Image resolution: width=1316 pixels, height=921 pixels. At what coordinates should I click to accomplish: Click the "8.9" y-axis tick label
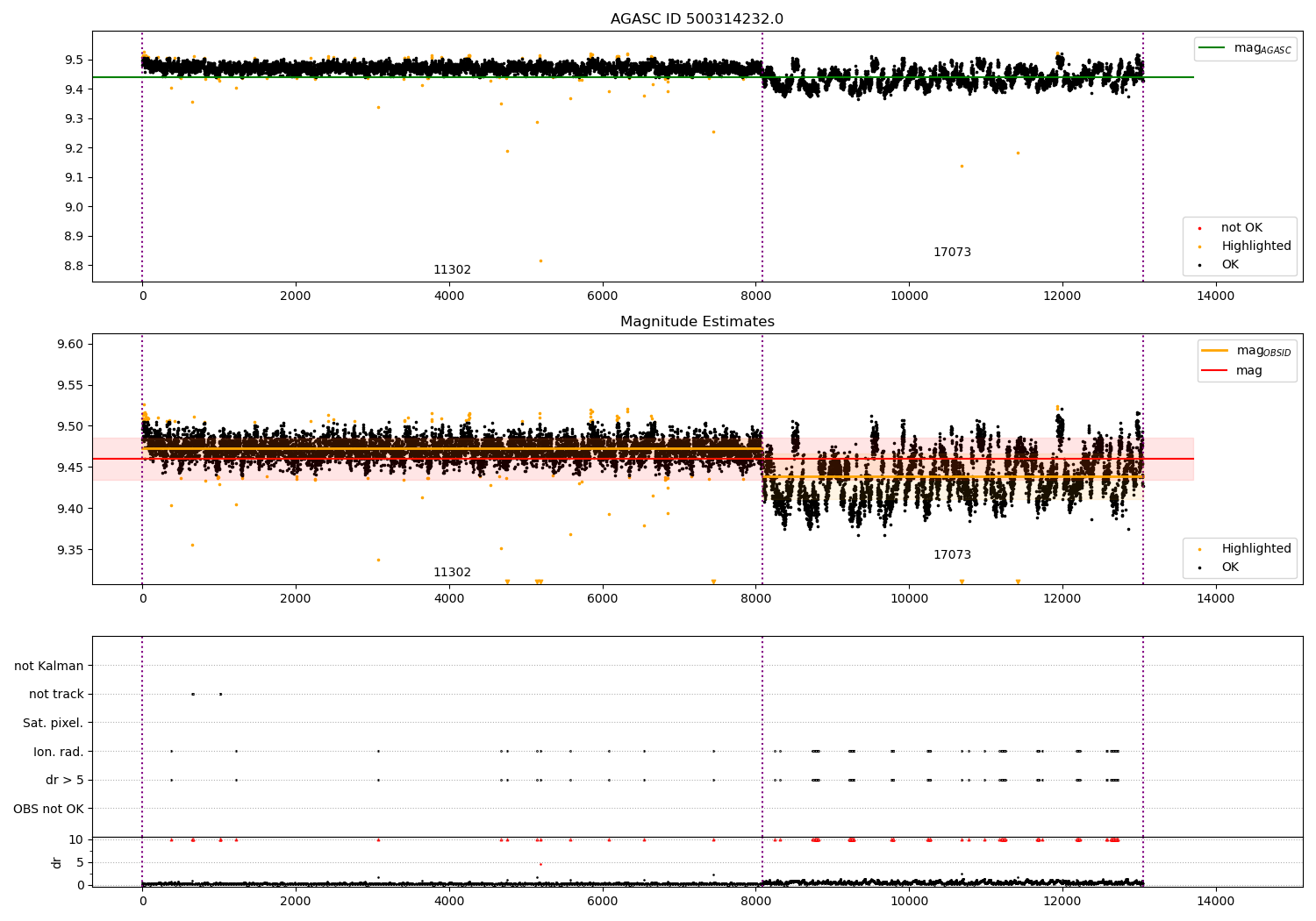click(x=74, y=236)
